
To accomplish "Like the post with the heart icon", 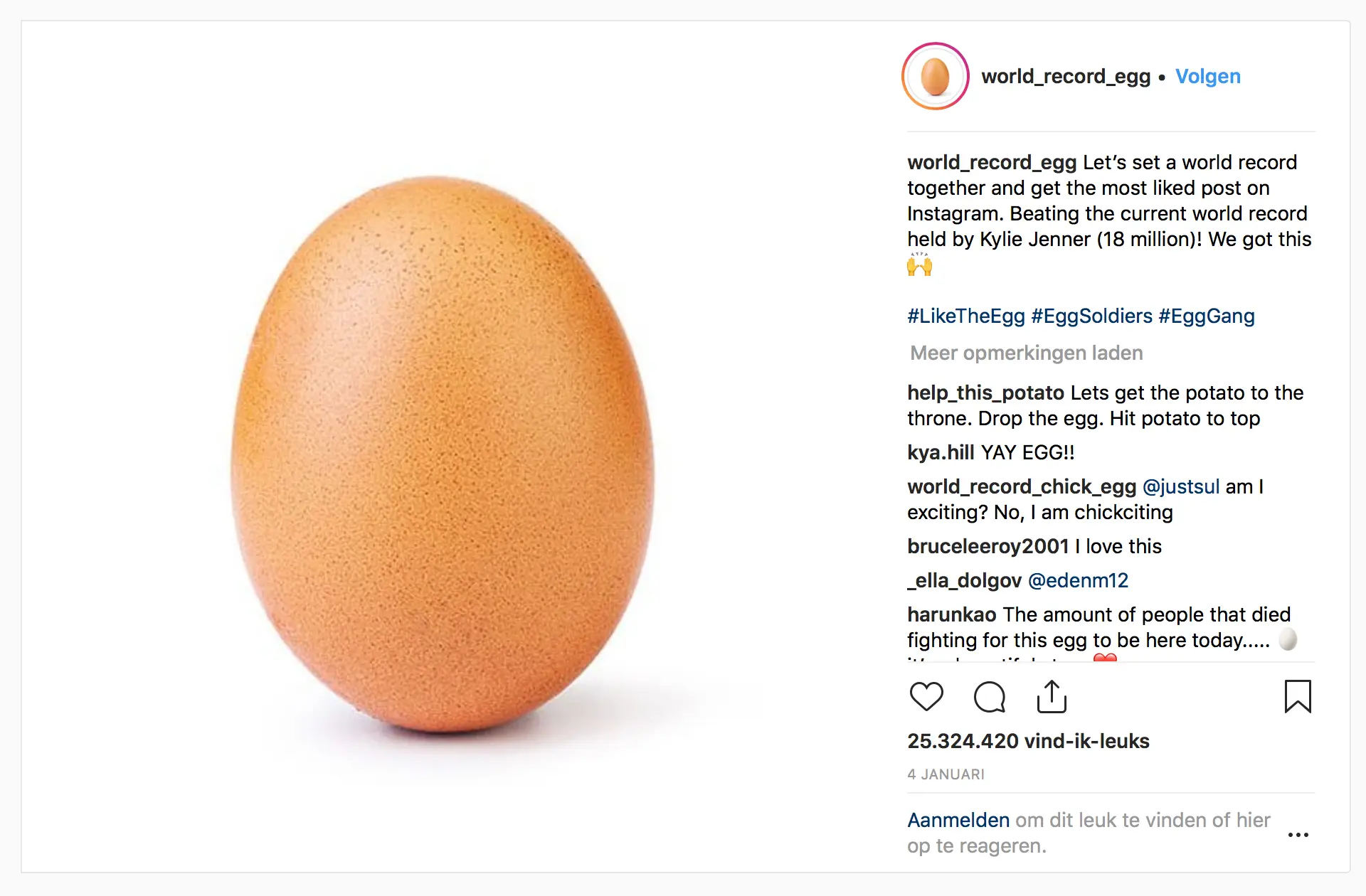I will (x=926, y=696).
